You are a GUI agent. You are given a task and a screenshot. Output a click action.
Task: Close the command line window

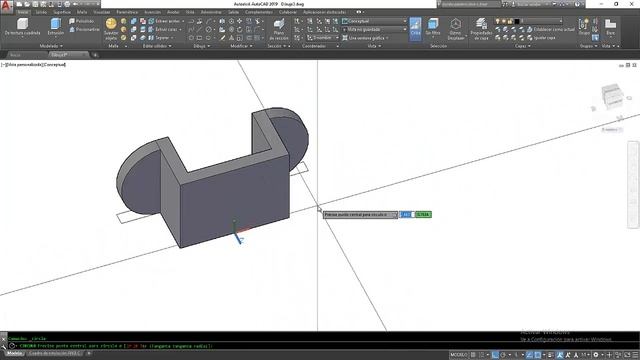(4, 339)
